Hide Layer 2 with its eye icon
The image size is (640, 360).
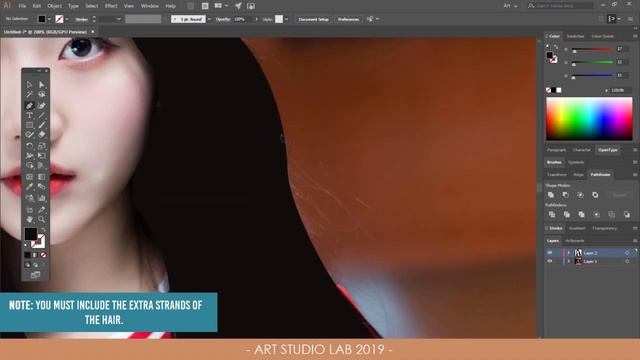(x=549, y=253)
